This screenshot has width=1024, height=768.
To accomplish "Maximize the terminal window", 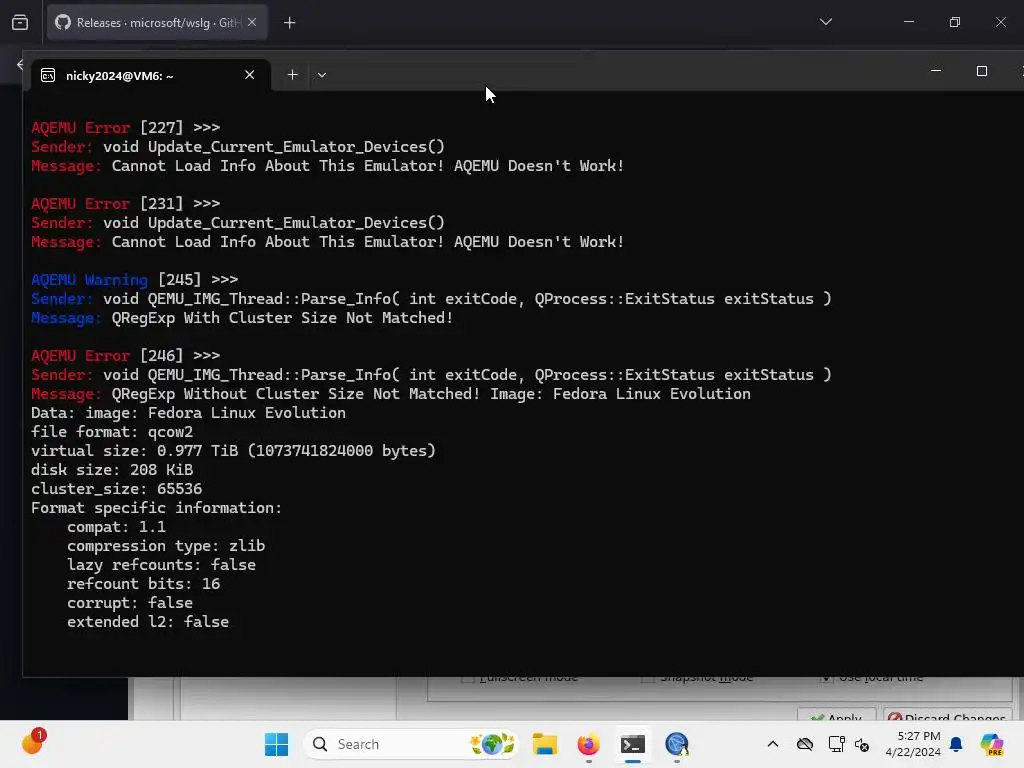I will pyautogui.click(x=982, y=71).
